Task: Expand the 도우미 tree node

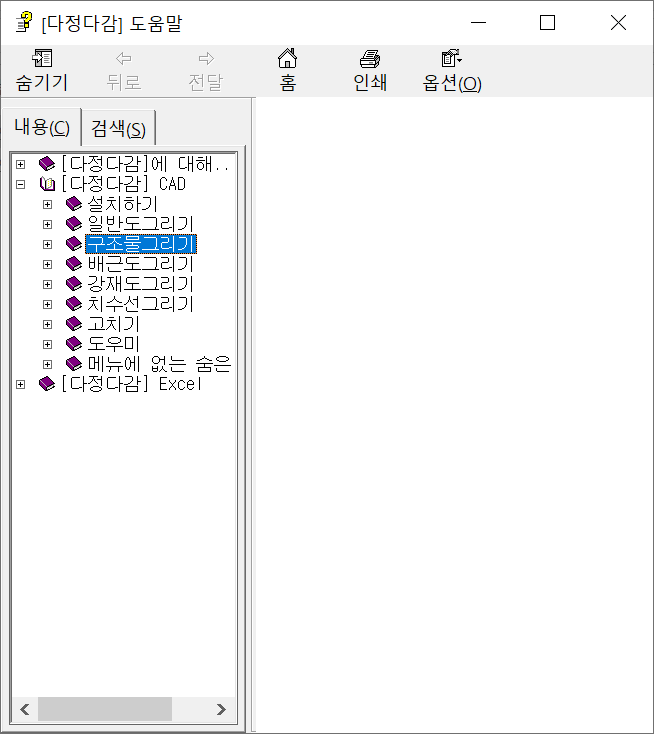Action: pyautogui.click(x=47, y=345)
